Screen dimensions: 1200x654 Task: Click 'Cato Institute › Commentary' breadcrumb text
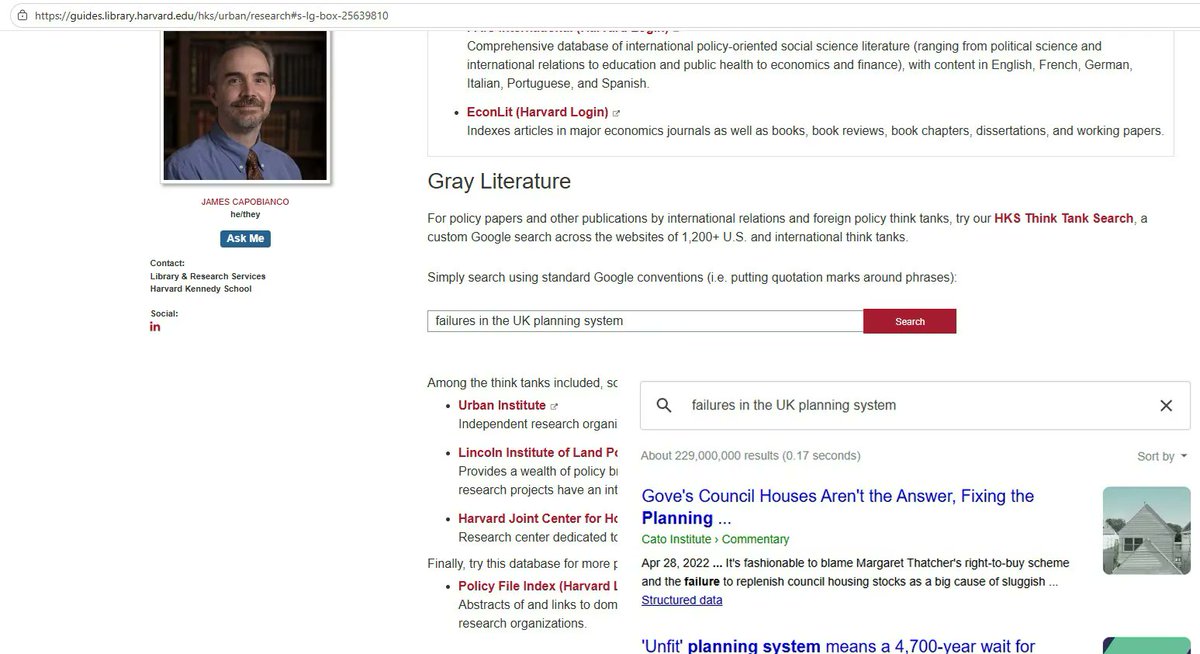point(715,539)
